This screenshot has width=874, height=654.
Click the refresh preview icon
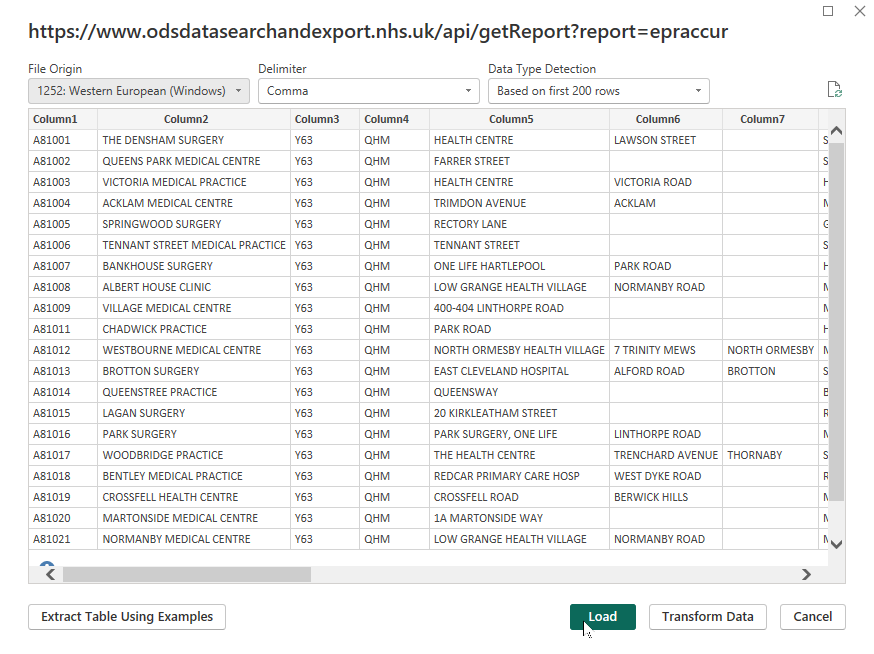[835, 89]
